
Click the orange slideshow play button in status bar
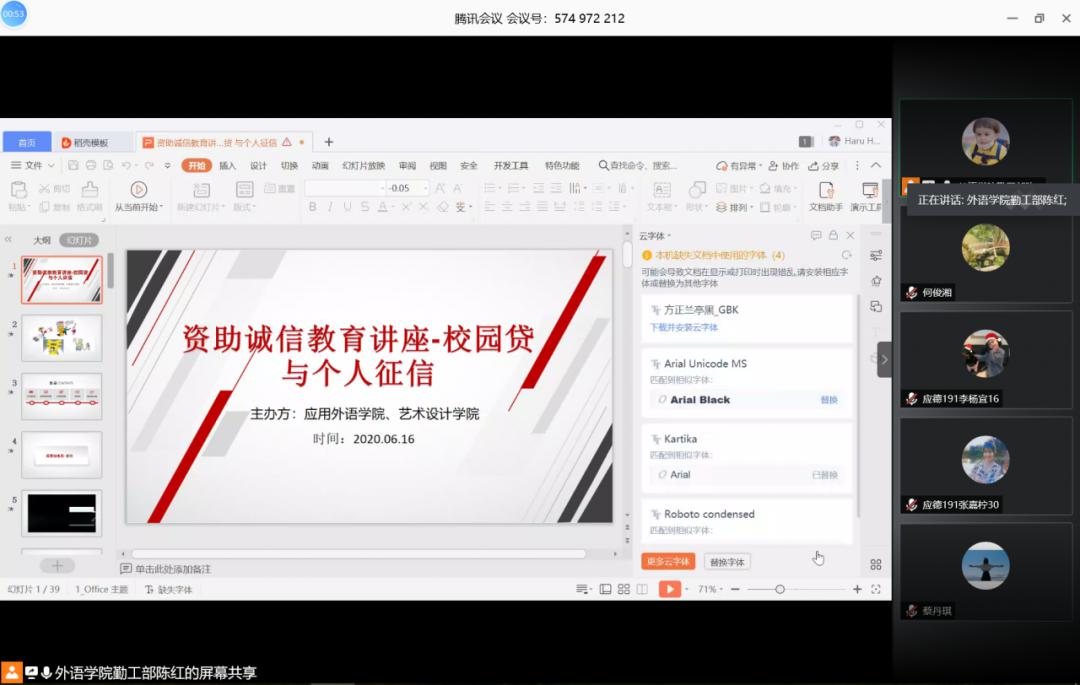click(669, 589)
